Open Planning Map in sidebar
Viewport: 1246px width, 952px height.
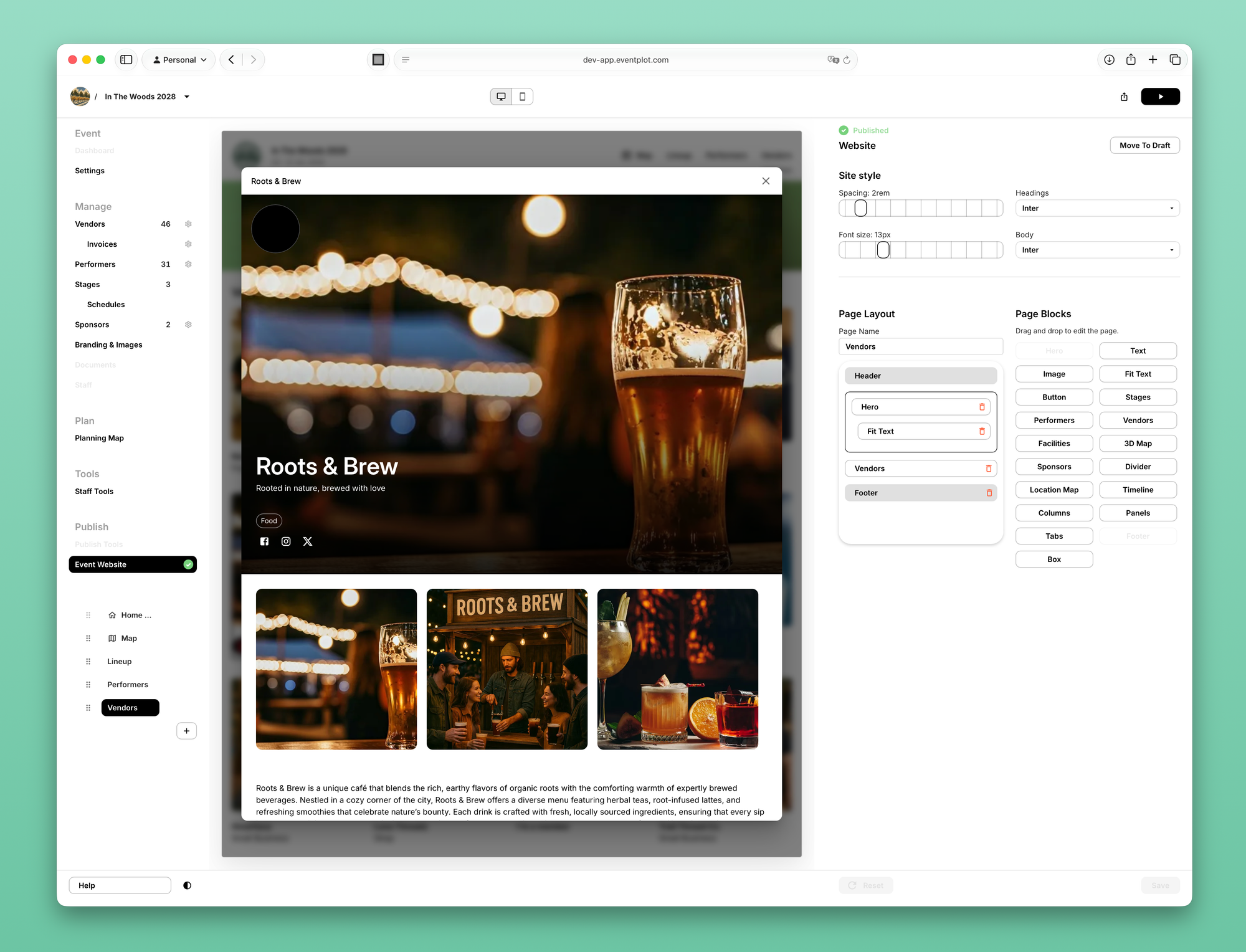(x=100, y=438)
